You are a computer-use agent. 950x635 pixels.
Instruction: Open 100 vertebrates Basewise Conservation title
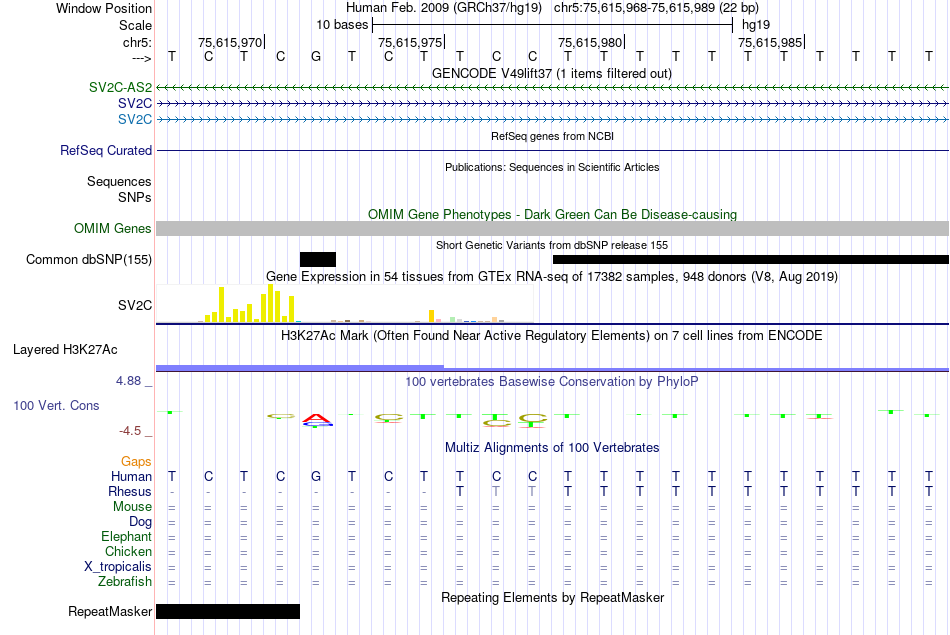pyautogui.click(x=551, y=382)
